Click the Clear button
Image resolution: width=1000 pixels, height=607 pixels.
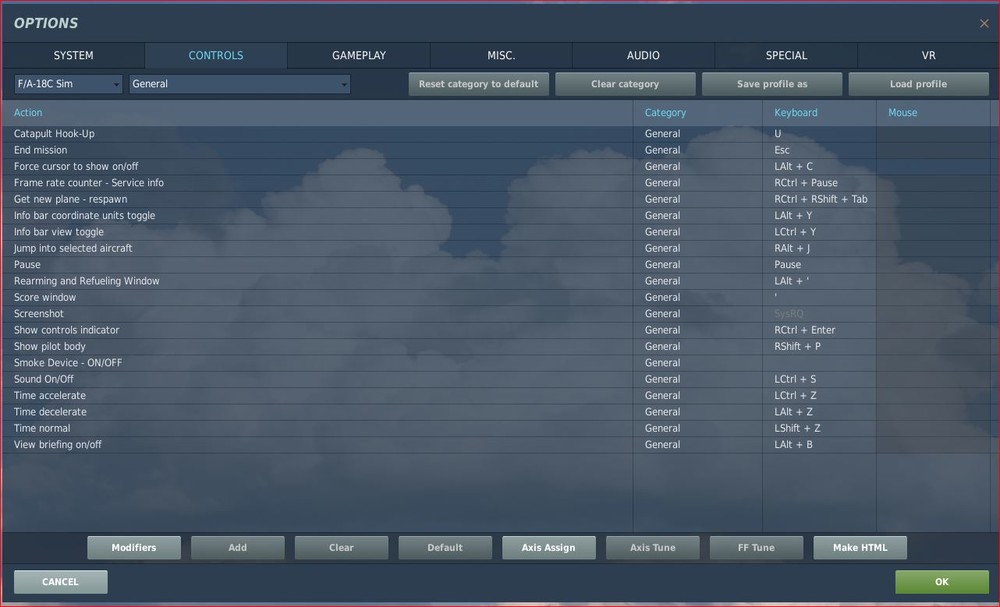coord(341,548)
